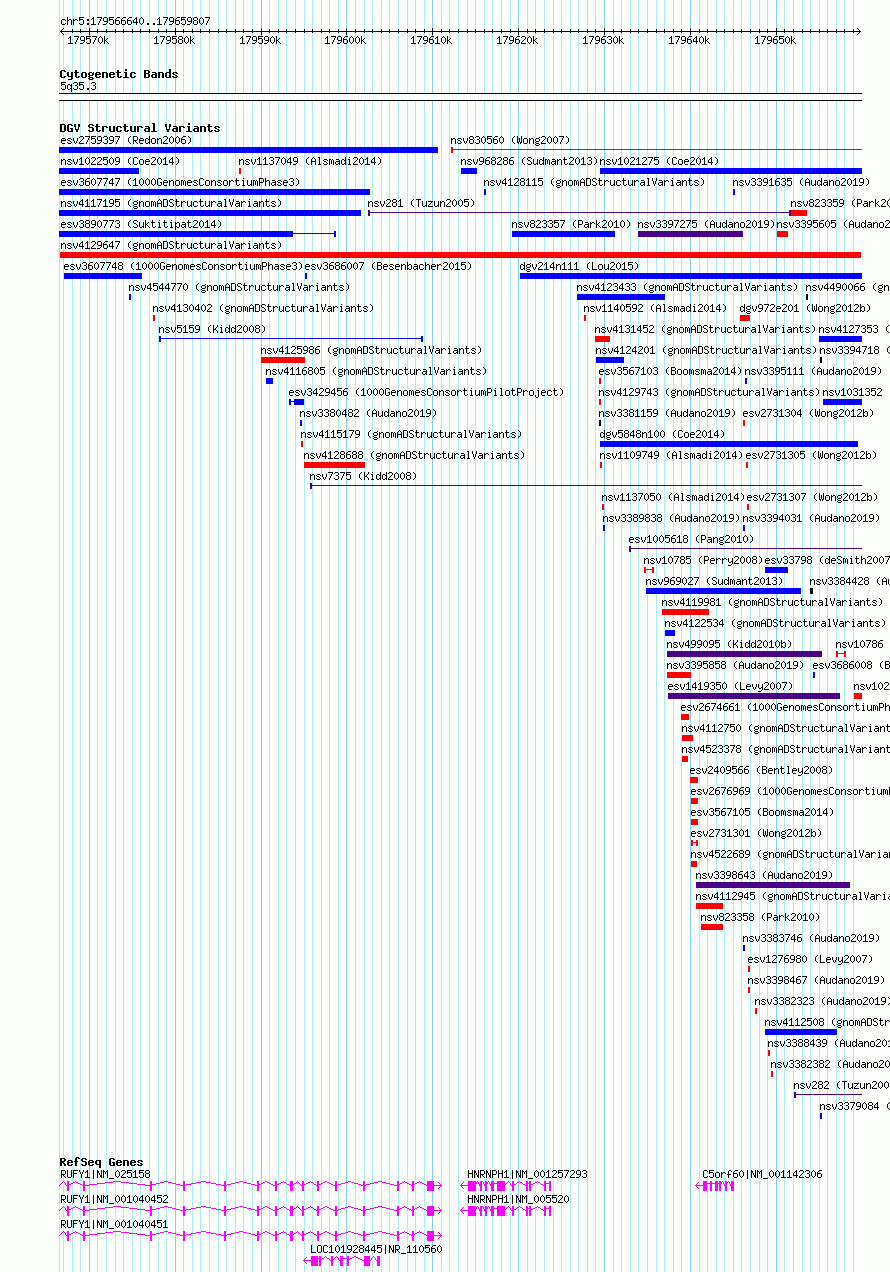Open C5orf60|NM_001142306 gene label
Screen dimensions: 890x1272
coord(762,1174)
